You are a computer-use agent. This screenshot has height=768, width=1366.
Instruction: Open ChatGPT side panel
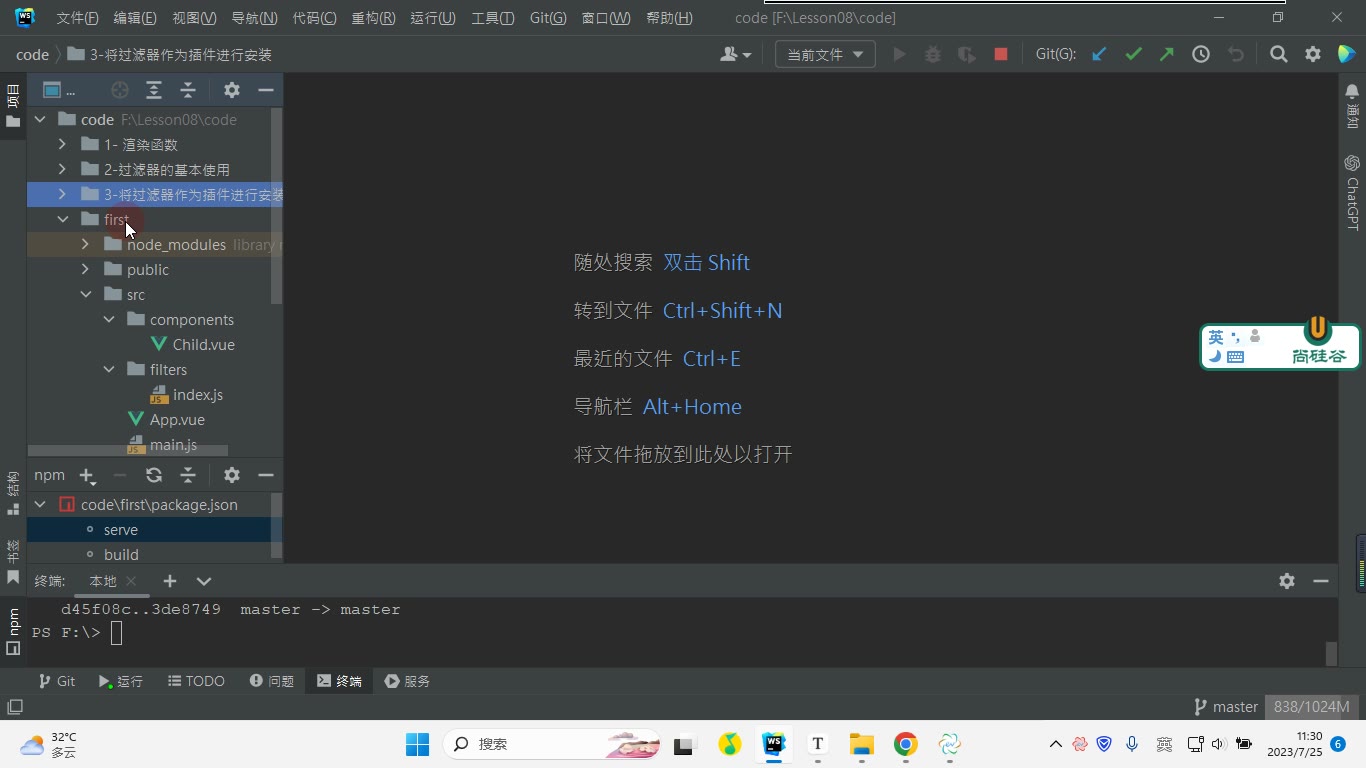point(1352,192)
